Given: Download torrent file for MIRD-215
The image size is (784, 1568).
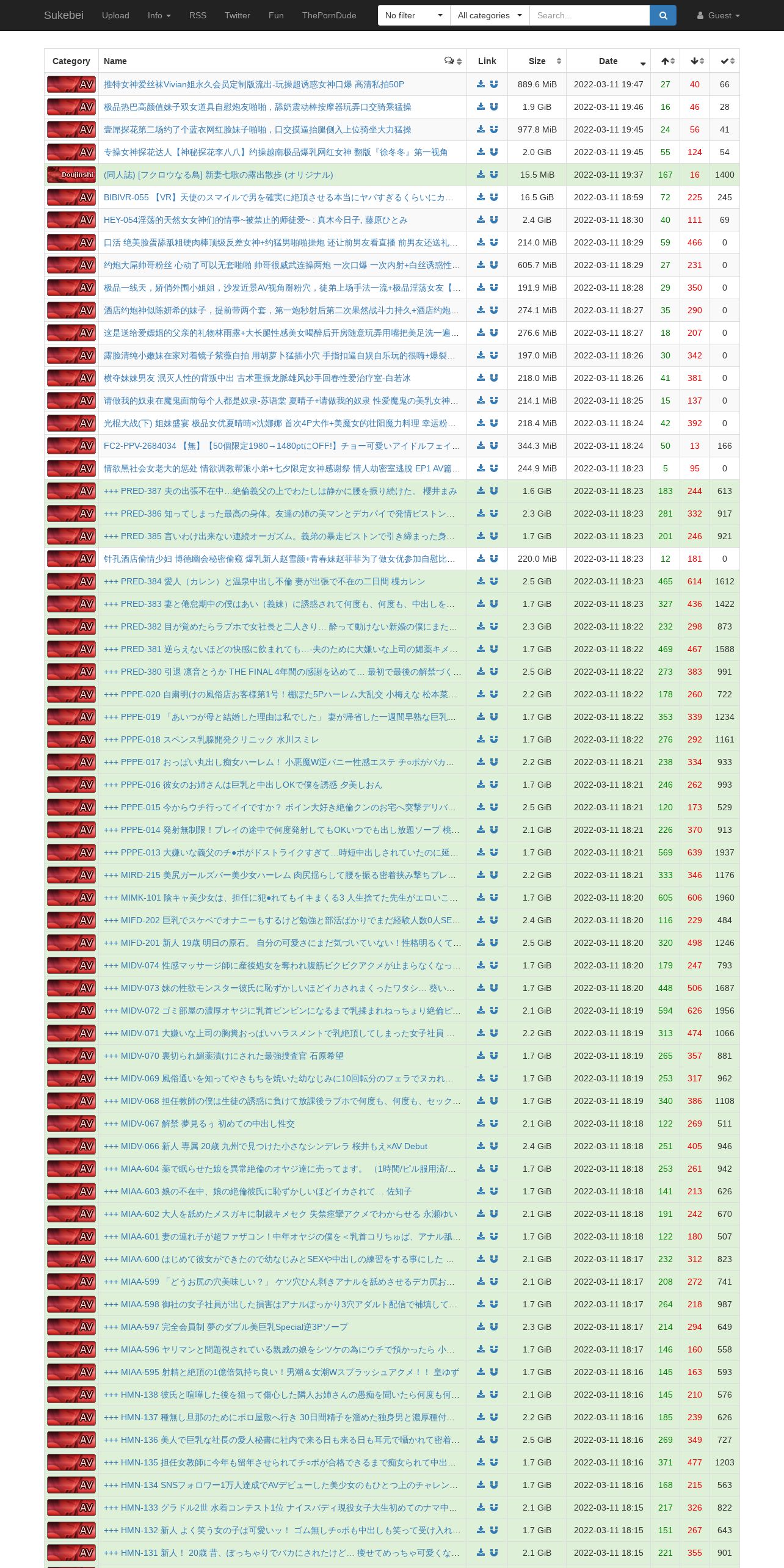Looking at the screenshot, I should 481,875.
